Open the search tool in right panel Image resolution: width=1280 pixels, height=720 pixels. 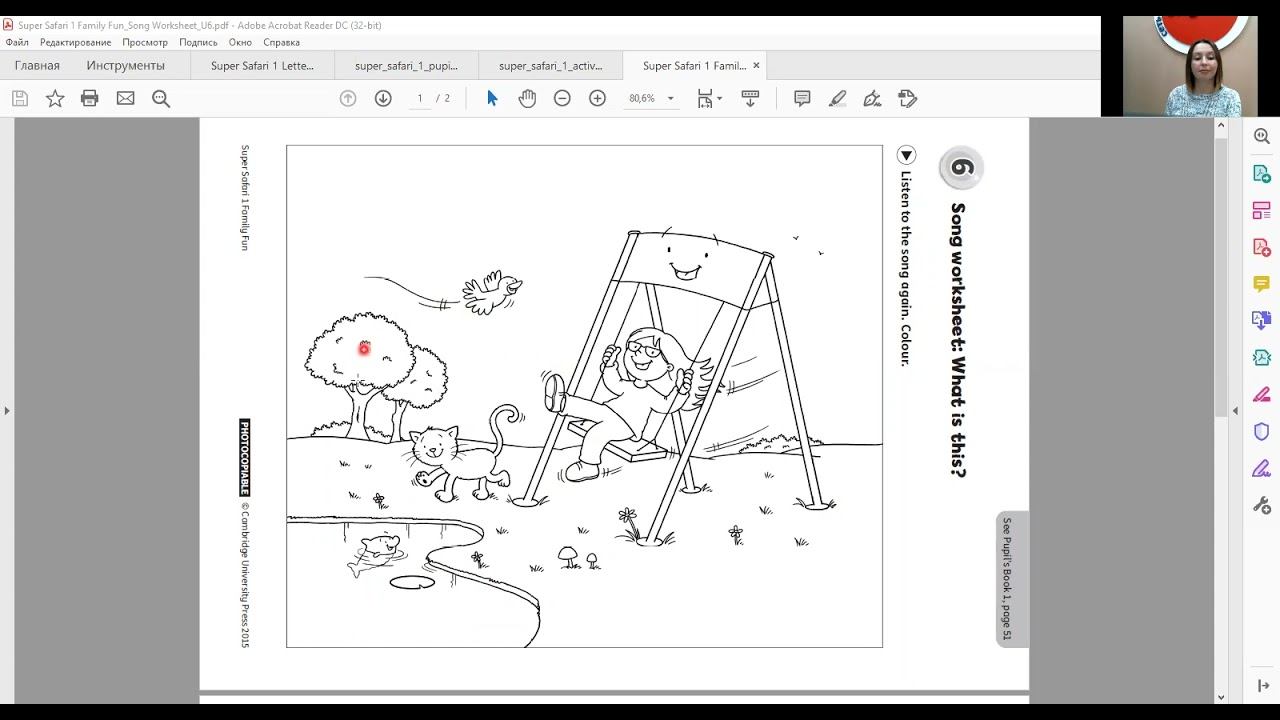pyautogui.click(x=1262, y=137)
